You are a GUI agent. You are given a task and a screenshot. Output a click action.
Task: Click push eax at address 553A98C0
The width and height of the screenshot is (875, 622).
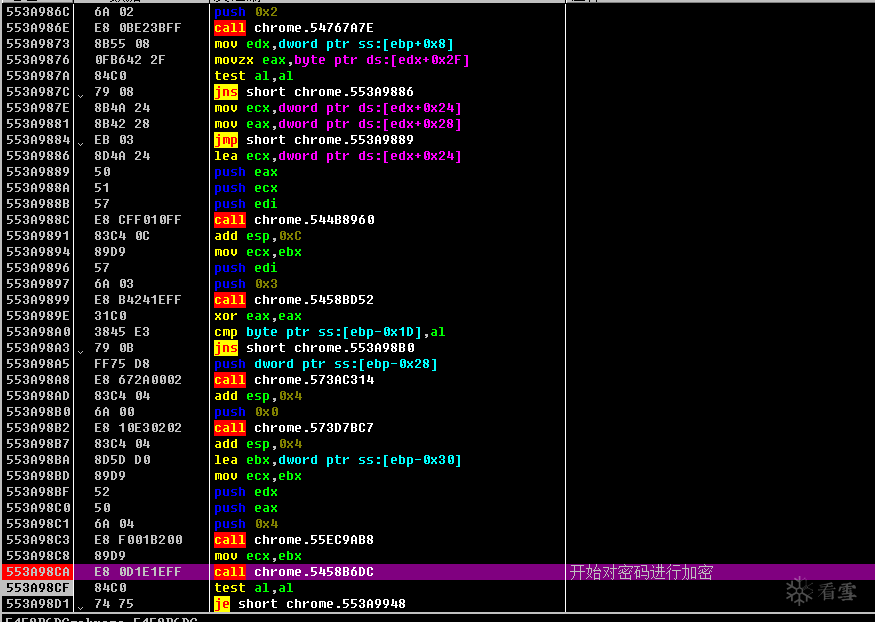tap(246, 508)
